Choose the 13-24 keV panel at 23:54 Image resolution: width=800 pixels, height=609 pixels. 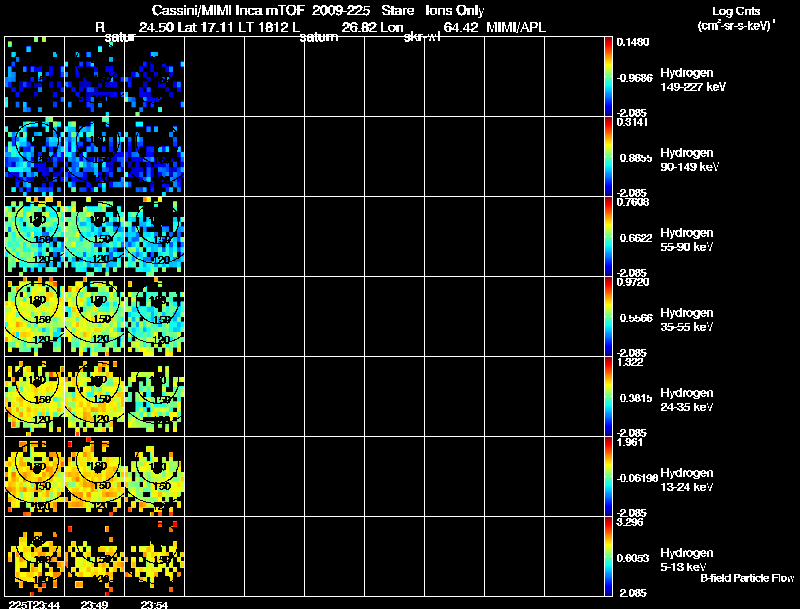pos(155,476)
